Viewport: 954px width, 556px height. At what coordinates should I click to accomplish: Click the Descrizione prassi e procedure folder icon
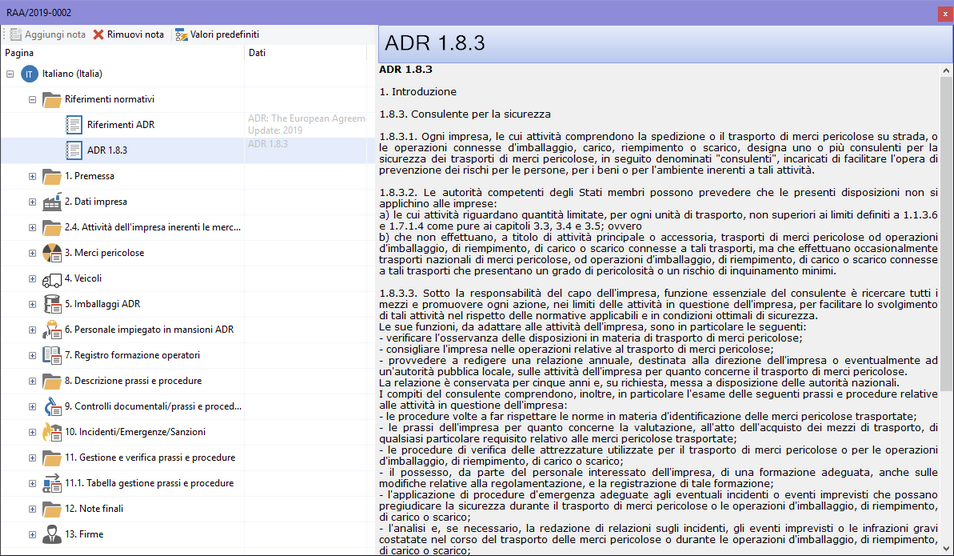(52, 381)
